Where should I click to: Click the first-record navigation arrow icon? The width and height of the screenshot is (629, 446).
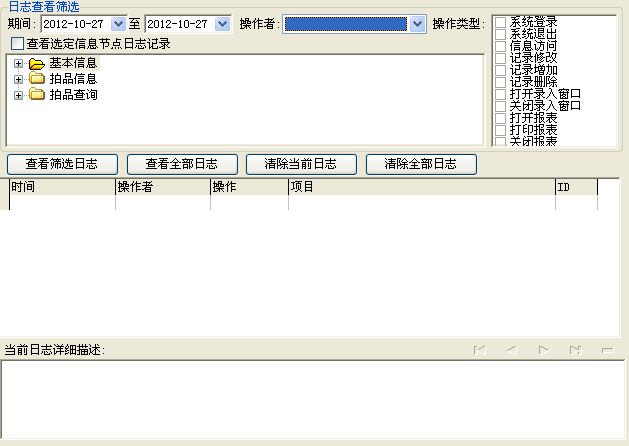[x=480, y=350]
